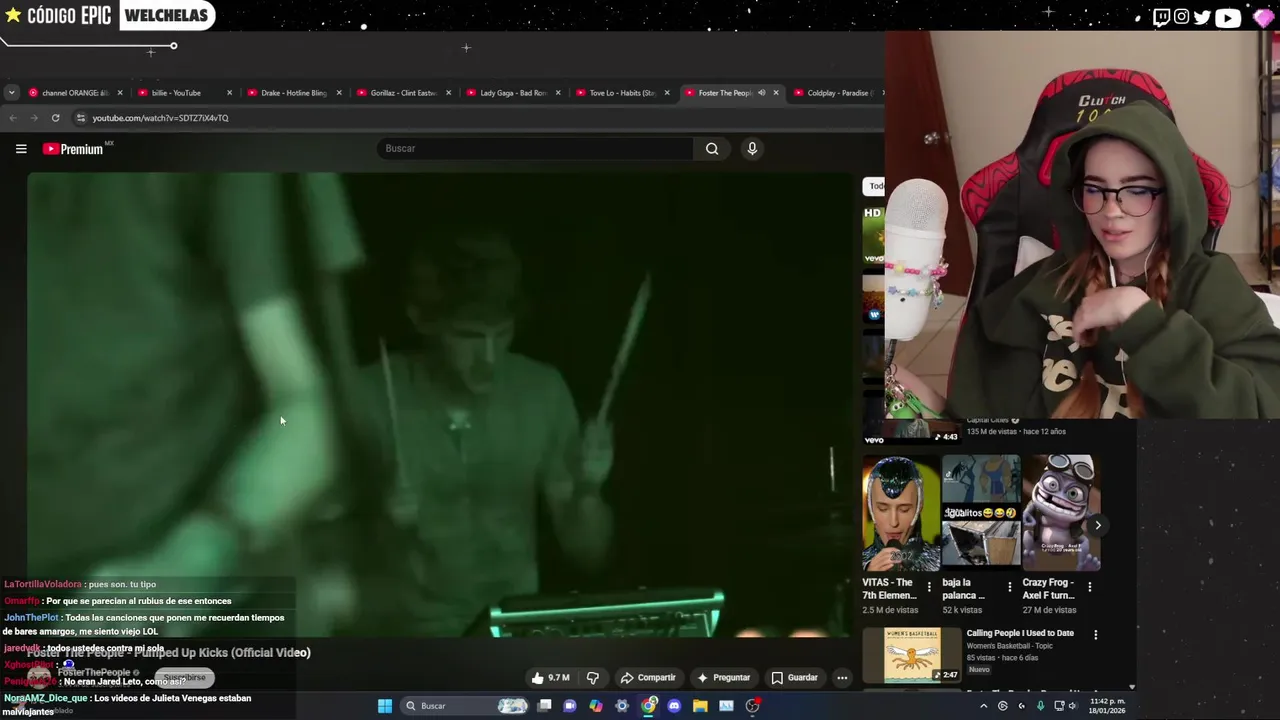
Task: Go back with the browser back arrow
Action: (x=13, y=118)
